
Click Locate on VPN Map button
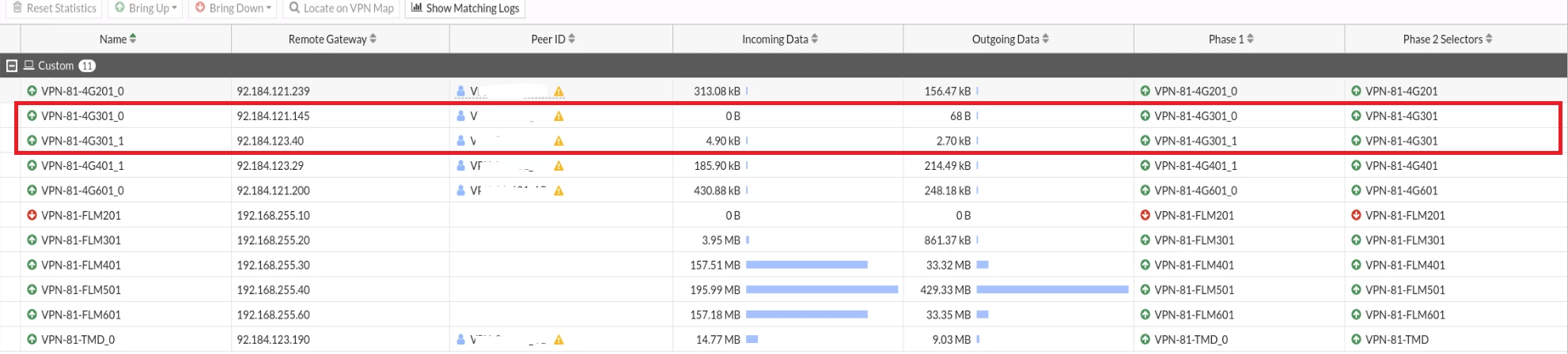pos(341,8)
